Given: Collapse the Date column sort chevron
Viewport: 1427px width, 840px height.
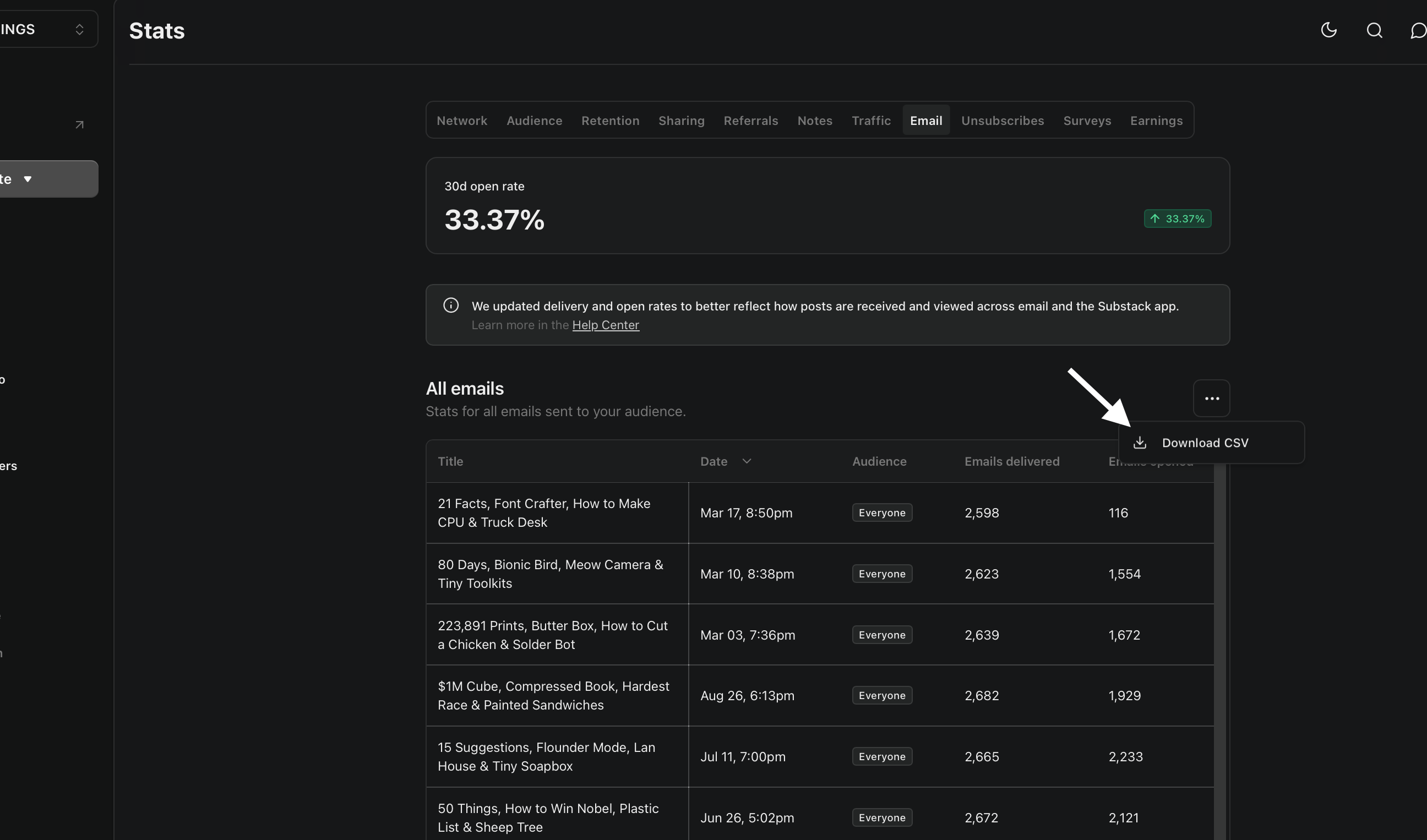Looking at the screenshot, I should coord(747,461).
